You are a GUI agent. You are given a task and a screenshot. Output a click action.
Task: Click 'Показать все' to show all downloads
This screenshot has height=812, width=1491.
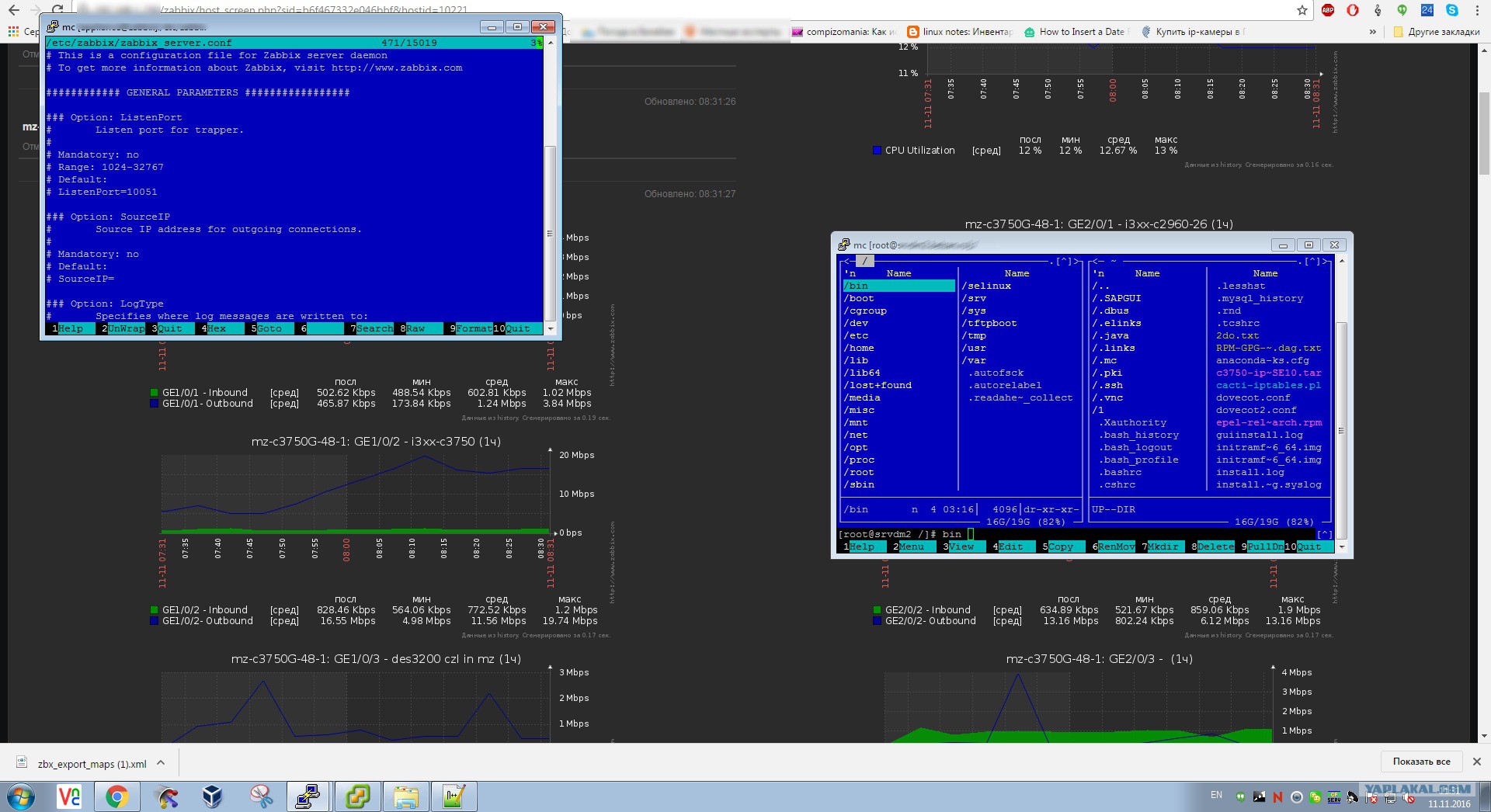(1421, 762)
